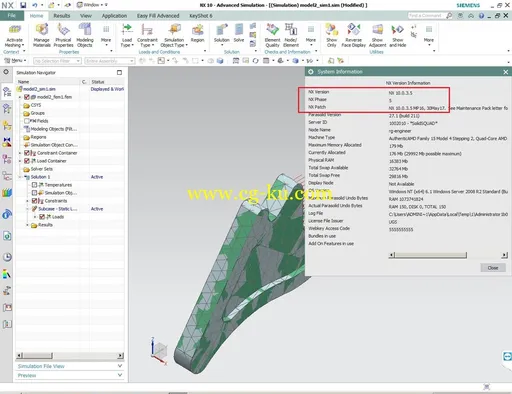The width and height of the screenshot is (512, 394).
Task: Click the Close button in System Information
Action: tap(493, 268)
